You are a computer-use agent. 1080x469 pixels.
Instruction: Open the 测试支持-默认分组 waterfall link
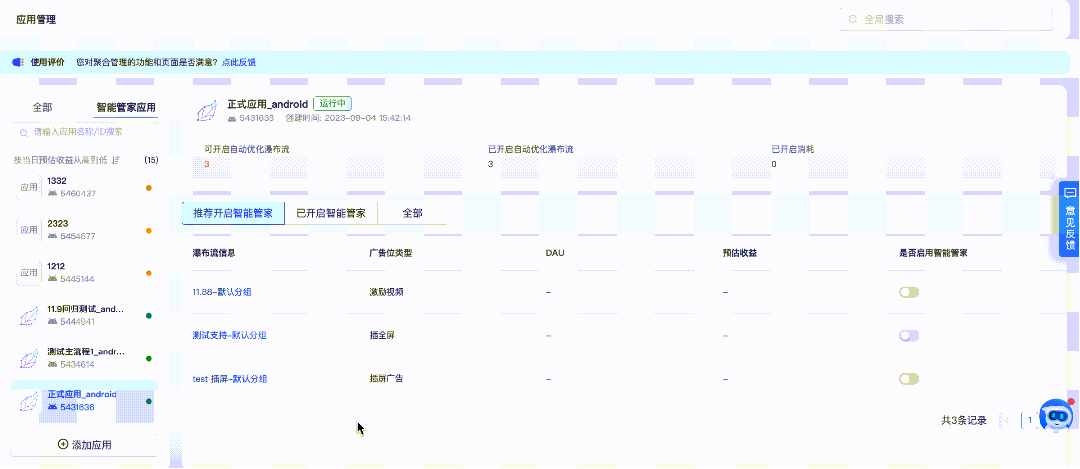[x=229, y=335]
